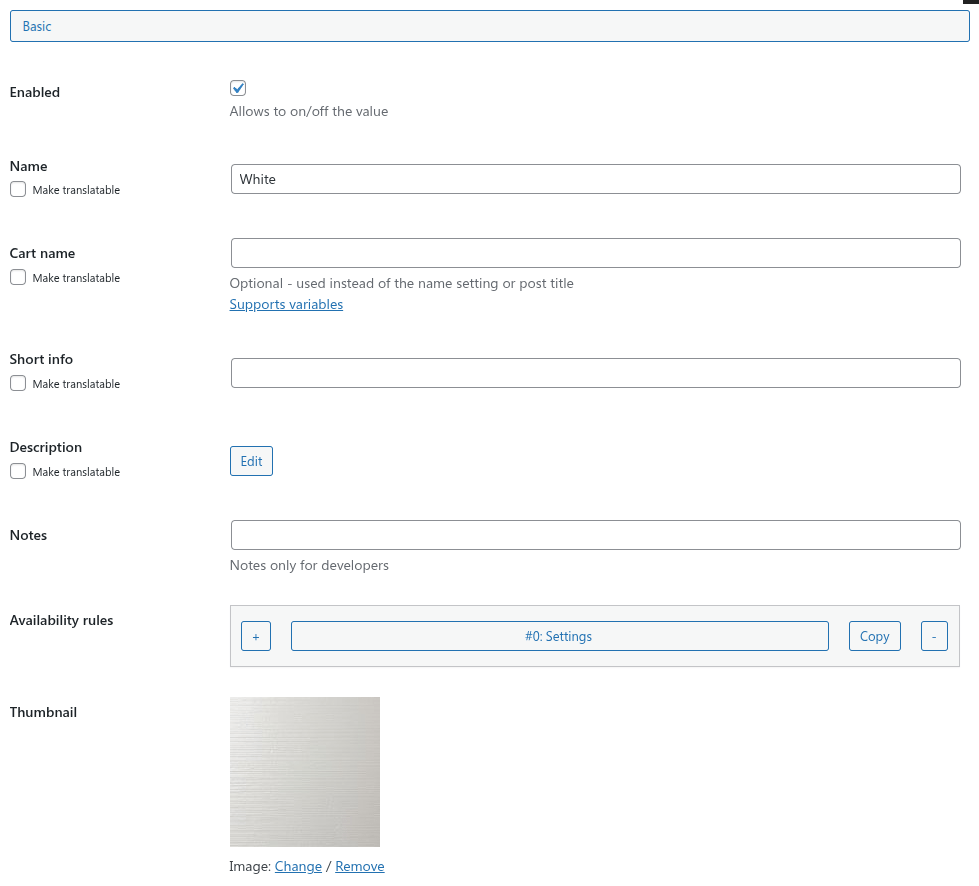Select the Notes input field
Screen dimensions: 979x886
[x=595, y=535]
